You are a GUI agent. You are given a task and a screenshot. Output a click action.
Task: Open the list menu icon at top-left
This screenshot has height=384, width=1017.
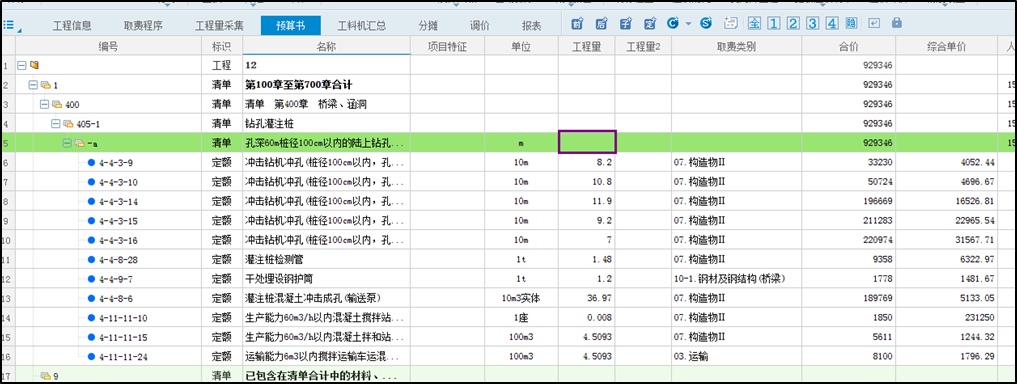(x=9, y=25)
